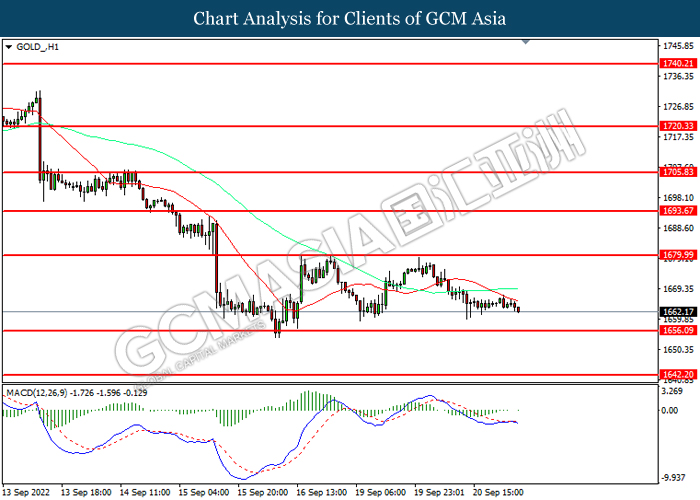Click the 0.00 MACD scale value
Viewport: 700px width, 500px height.
[x=670, y=411]
